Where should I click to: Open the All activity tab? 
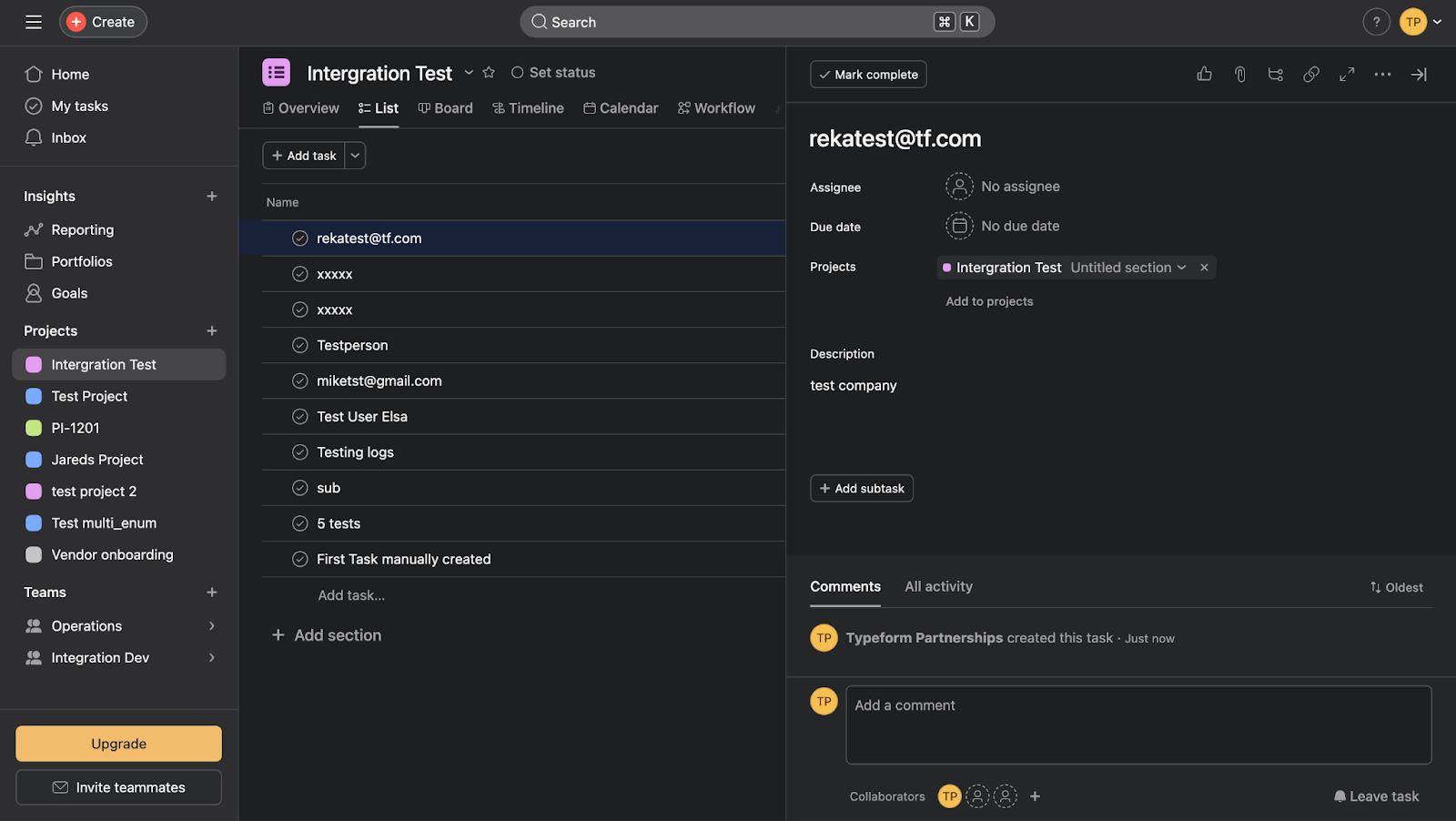click(x=938, y=587)
